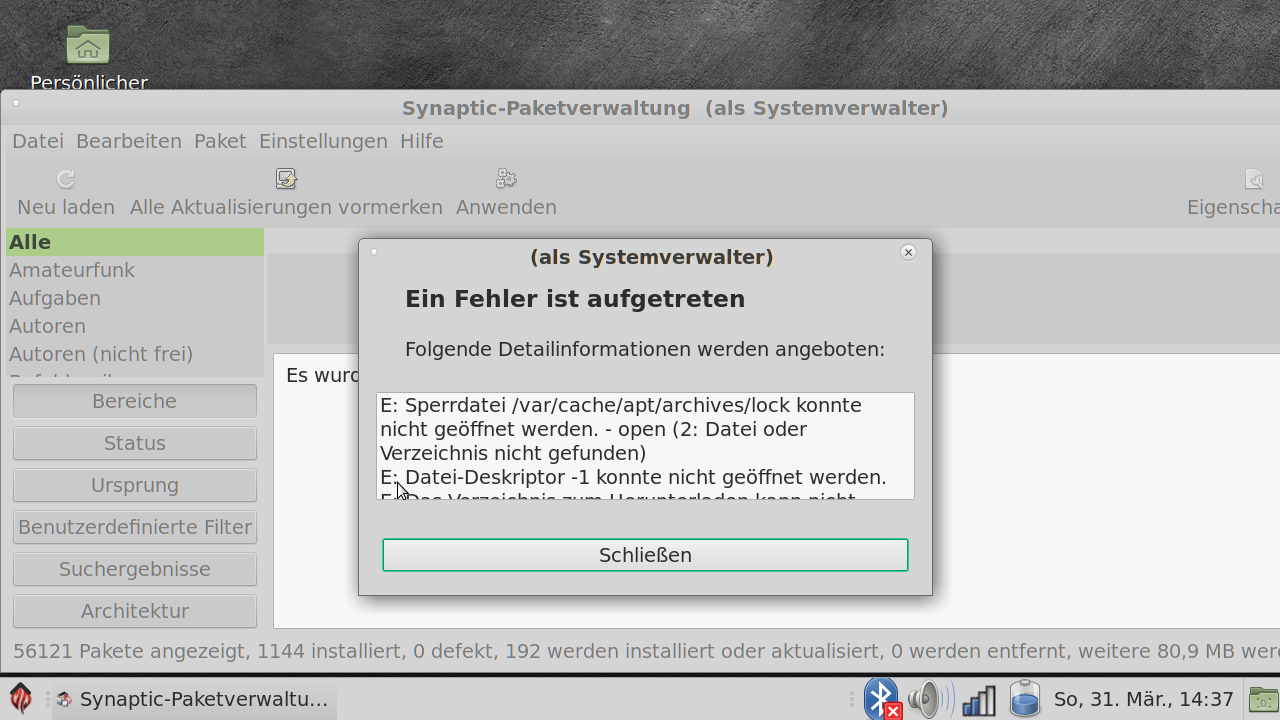Click the Anwenden gears icon

[506, 179]
